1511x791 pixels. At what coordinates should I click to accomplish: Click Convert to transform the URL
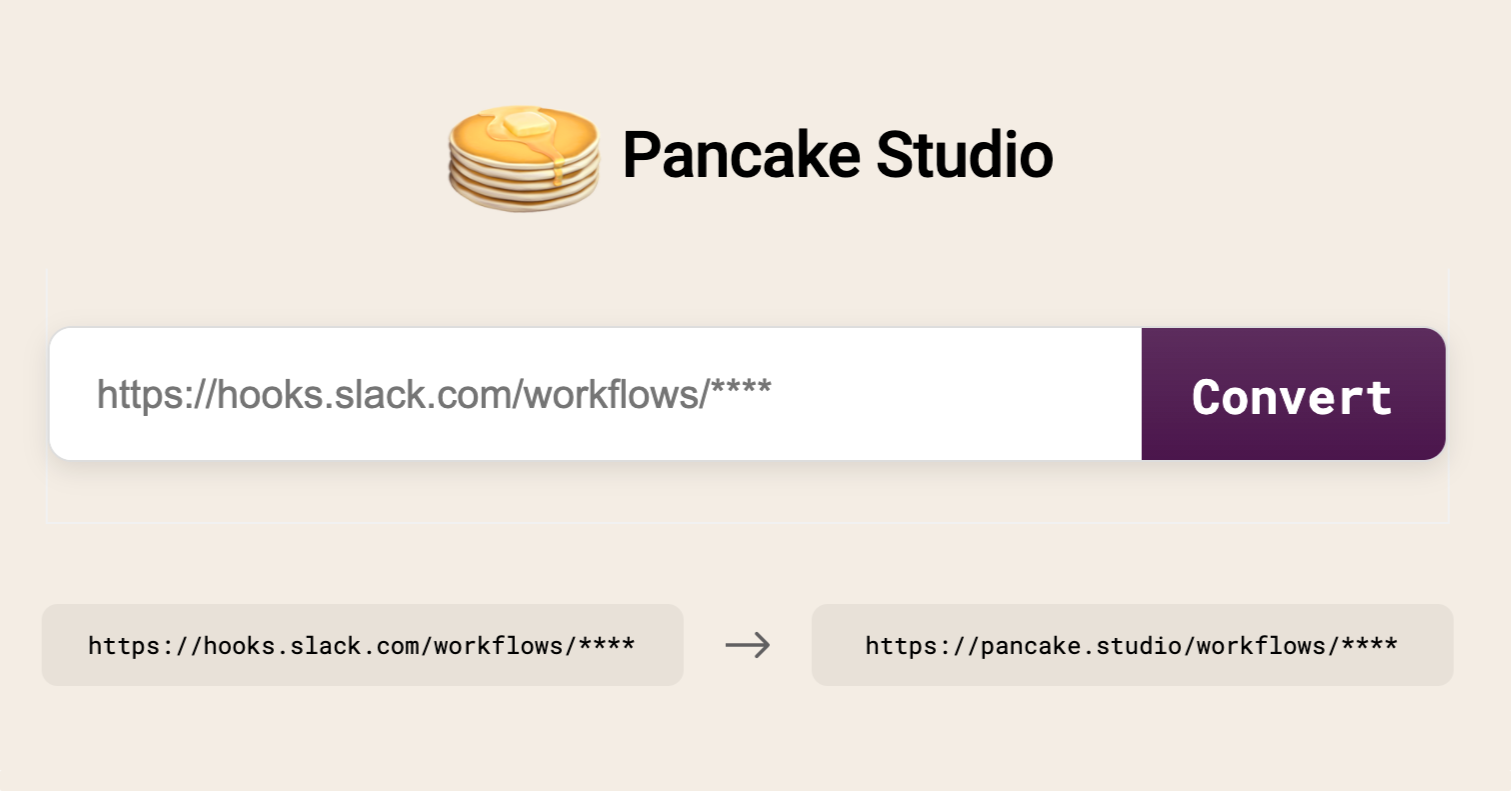point(1292,394)
